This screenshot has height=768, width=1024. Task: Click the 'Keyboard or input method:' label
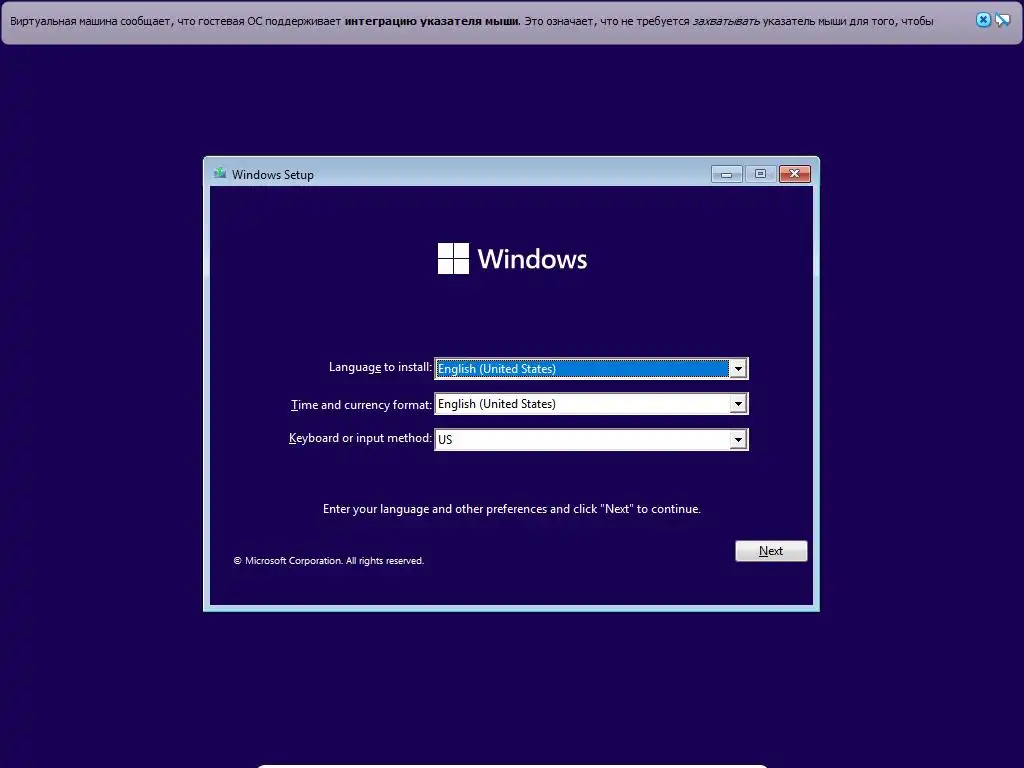coord(360,438)
